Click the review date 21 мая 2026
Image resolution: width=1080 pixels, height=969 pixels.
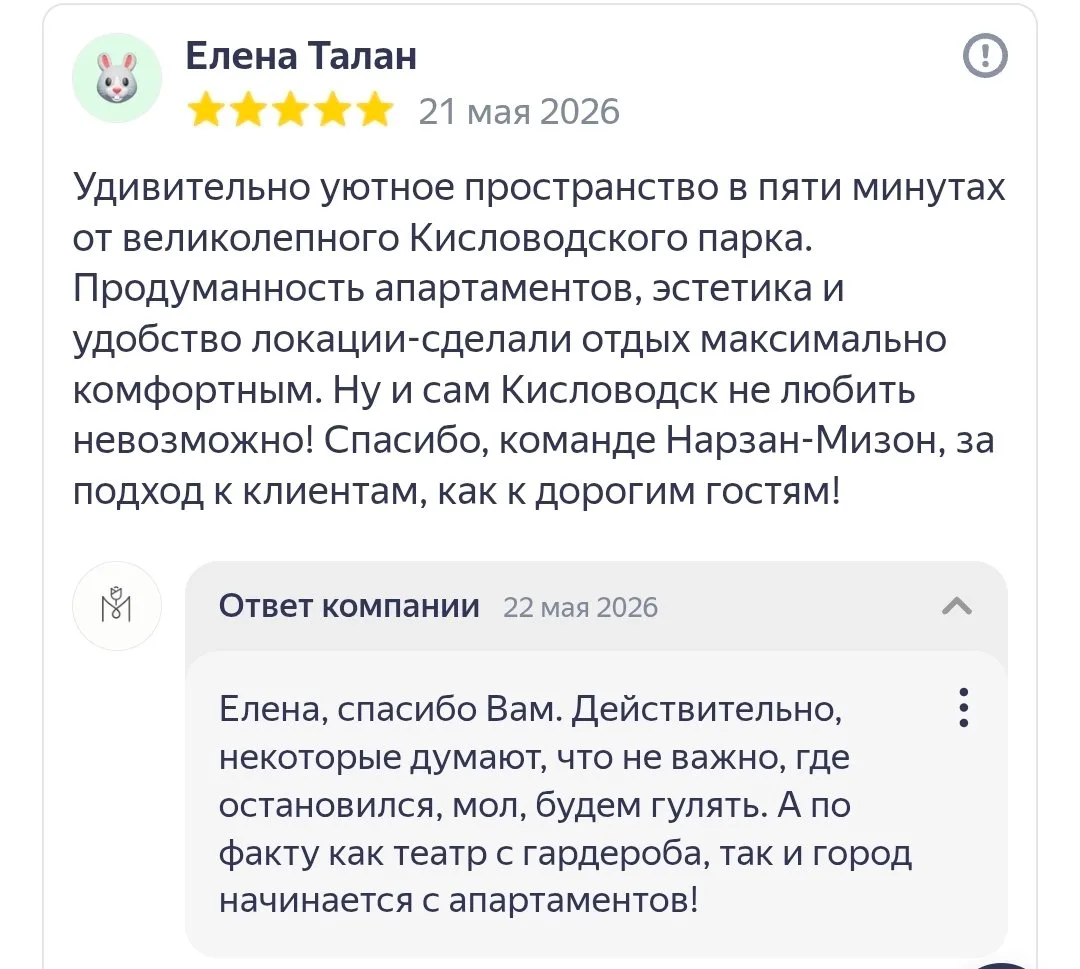click(519, 112)
